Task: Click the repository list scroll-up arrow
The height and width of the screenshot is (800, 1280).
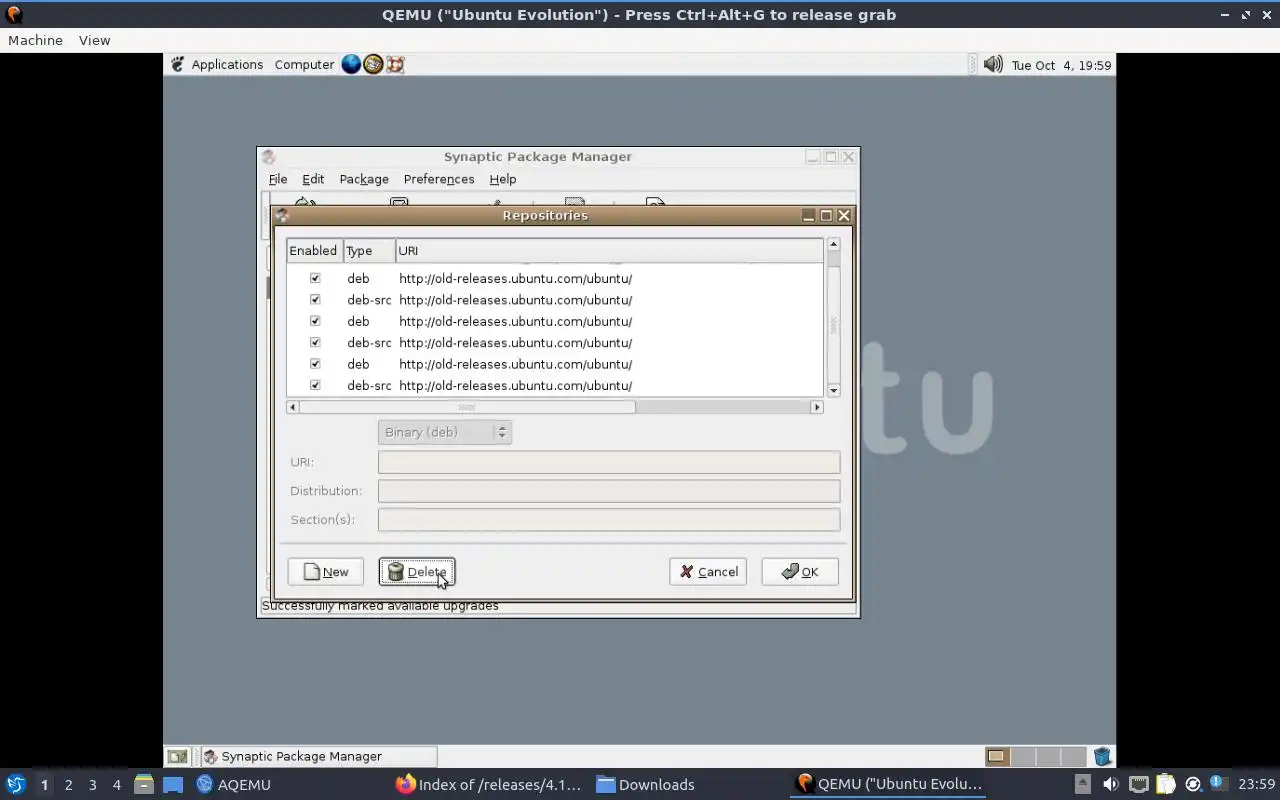Action: [833, 245]
